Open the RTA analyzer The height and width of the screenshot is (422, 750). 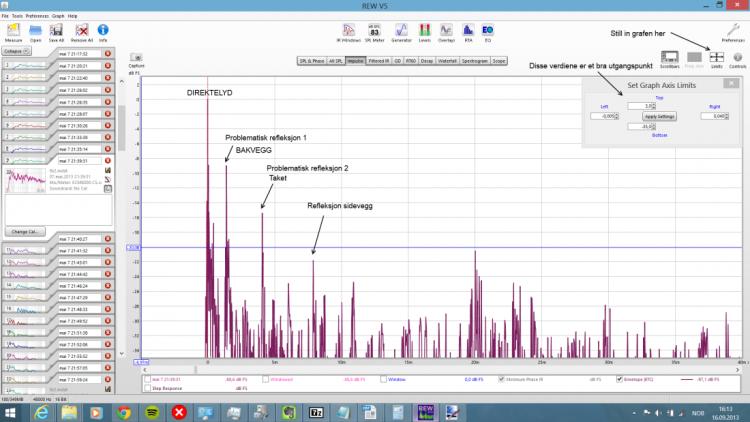point(468,32)
